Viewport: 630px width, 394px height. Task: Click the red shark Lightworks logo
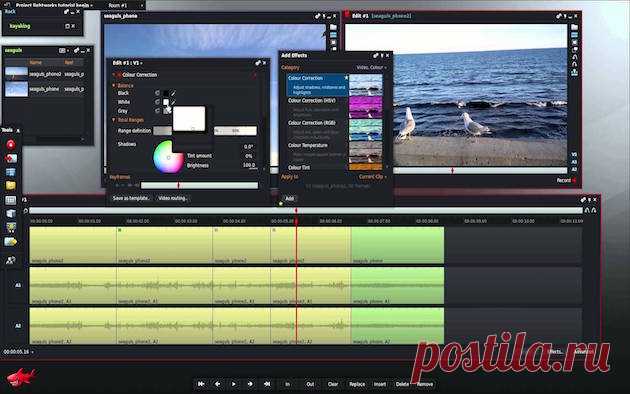click(21, 378)
